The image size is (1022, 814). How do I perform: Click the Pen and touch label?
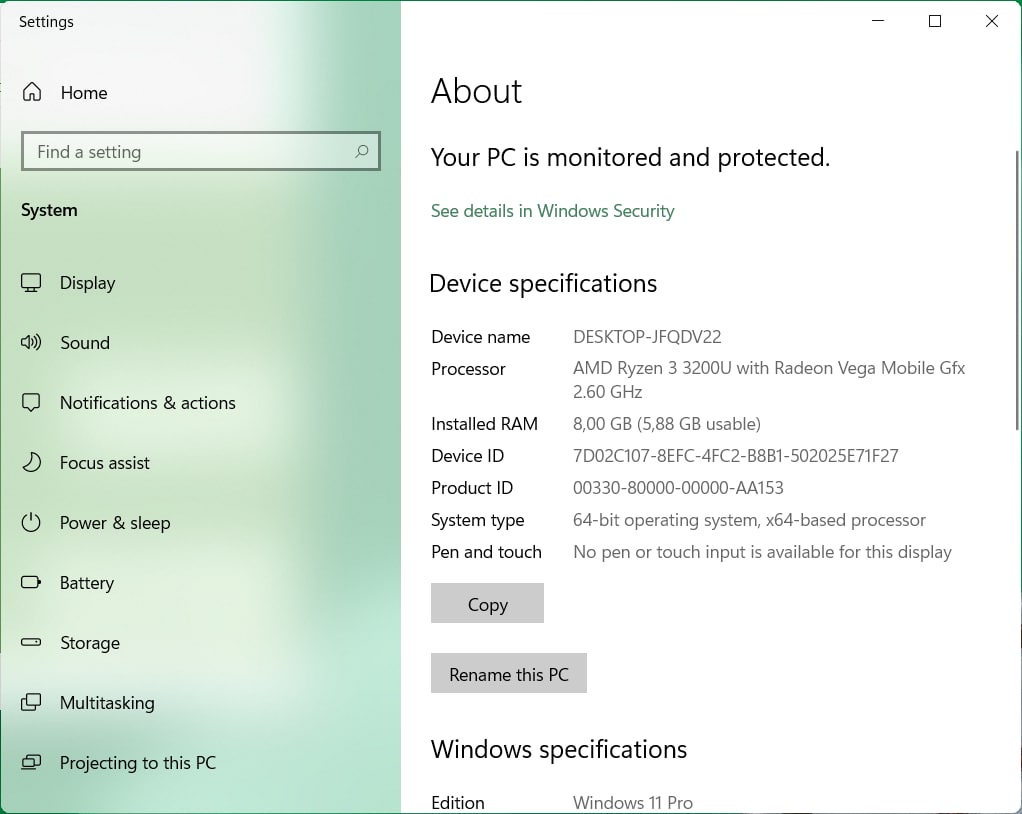(x=486, y=552)
